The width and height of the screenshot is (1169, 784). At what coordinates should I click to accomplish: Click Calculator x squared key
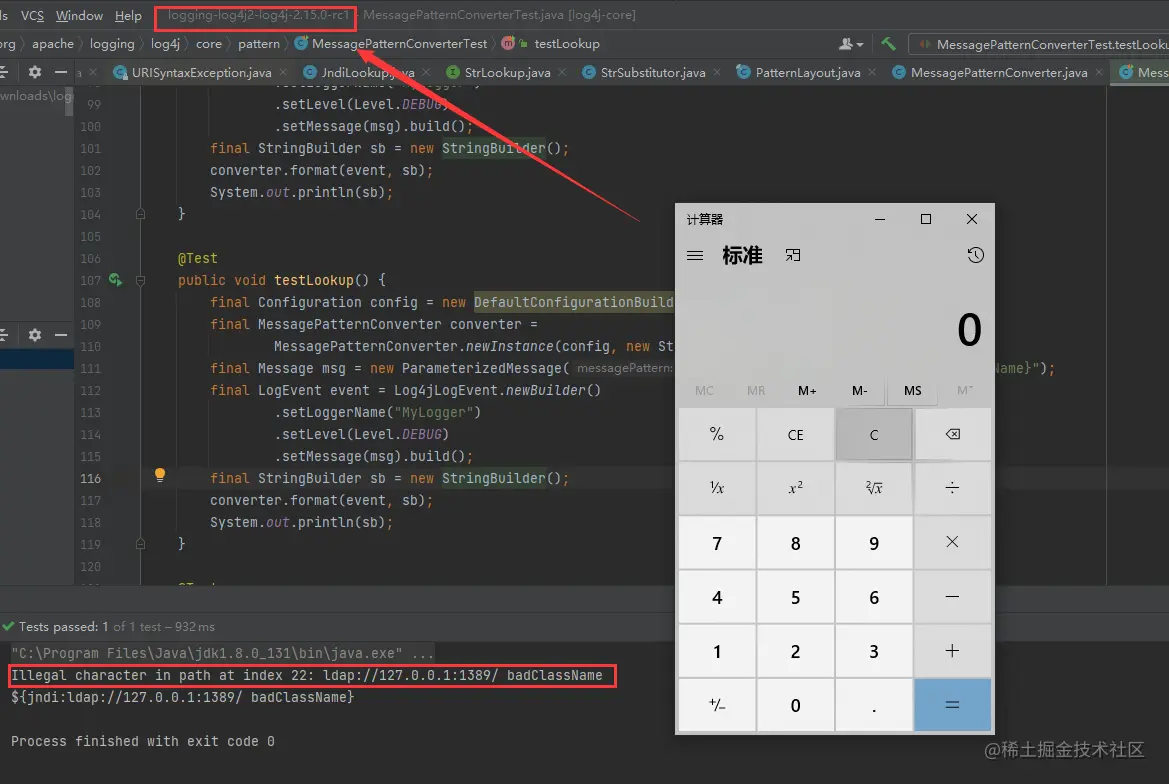pos(795,488)
